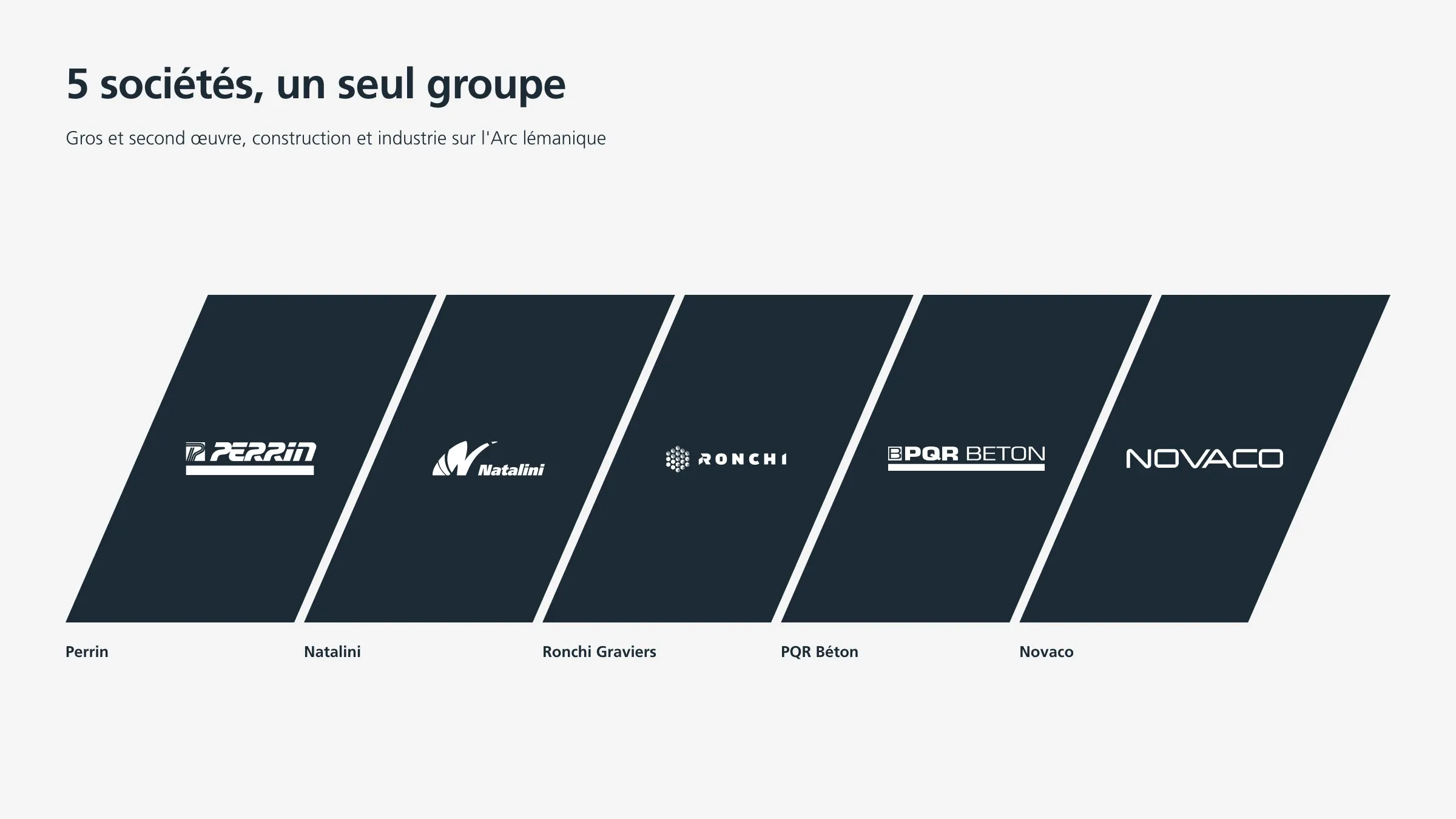Click the bold PQR letters in logo
The image size is (1456, 819).
931,454
